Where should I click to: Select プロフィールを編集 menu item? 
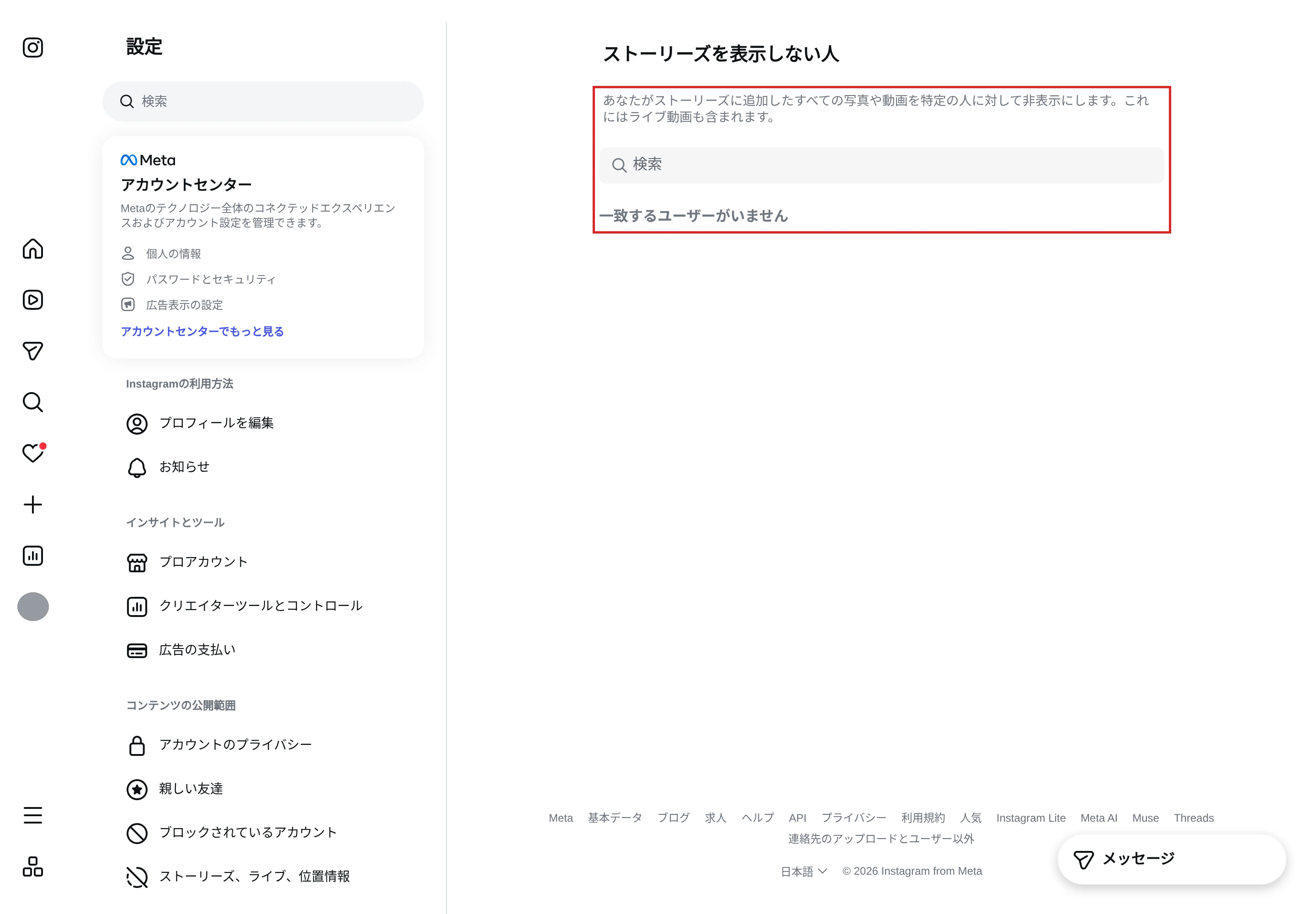263,423
